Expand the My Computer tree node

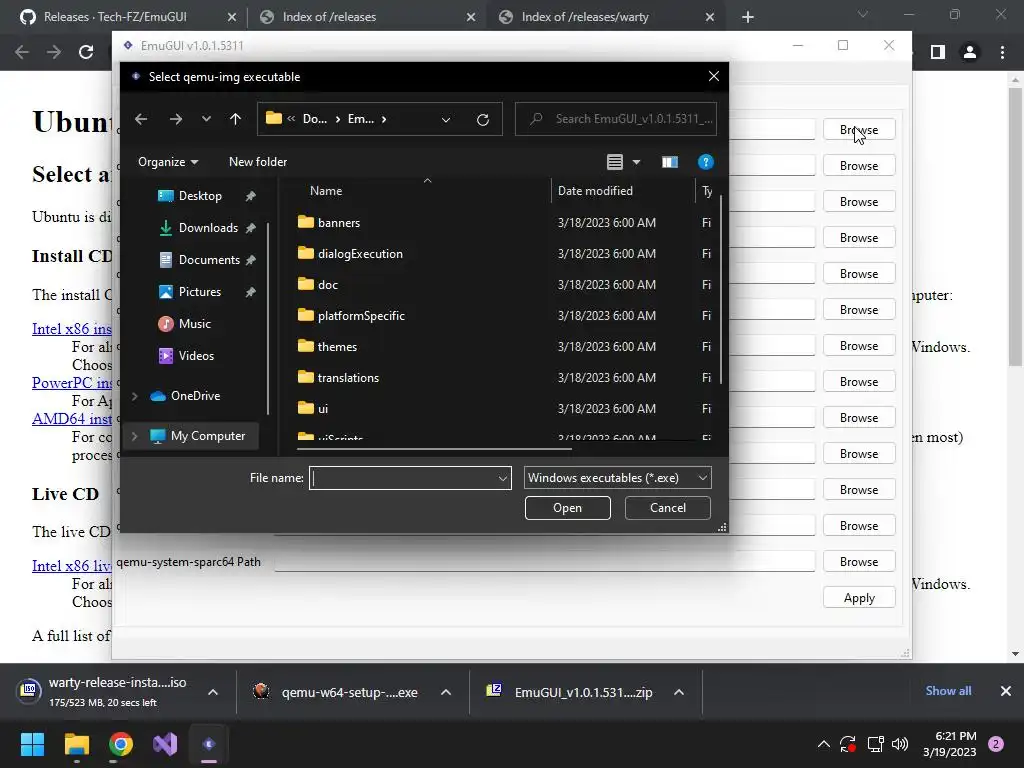coord(135,436)
